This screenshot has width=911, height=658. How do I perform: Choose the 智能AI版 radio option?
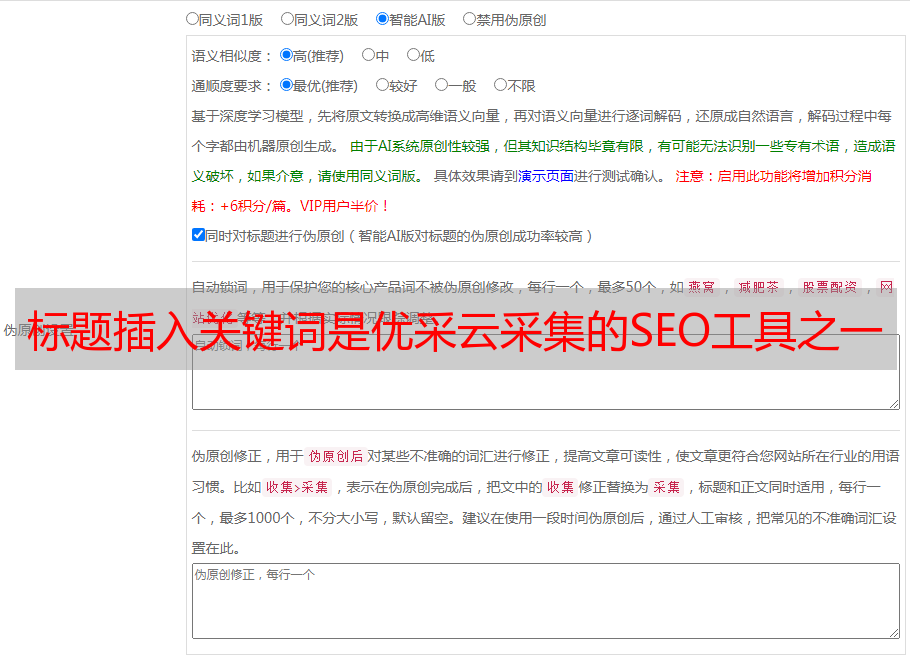(x=382, y=19)
